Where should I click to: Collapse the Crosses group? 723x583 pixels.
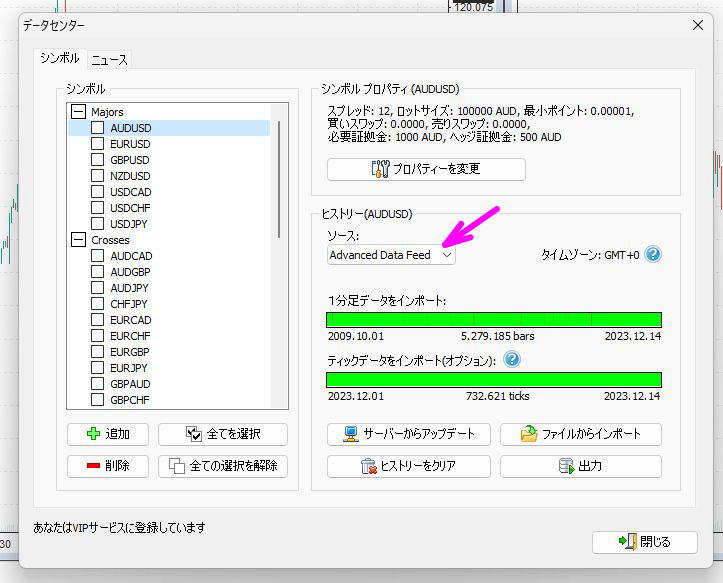click(78, 240)
